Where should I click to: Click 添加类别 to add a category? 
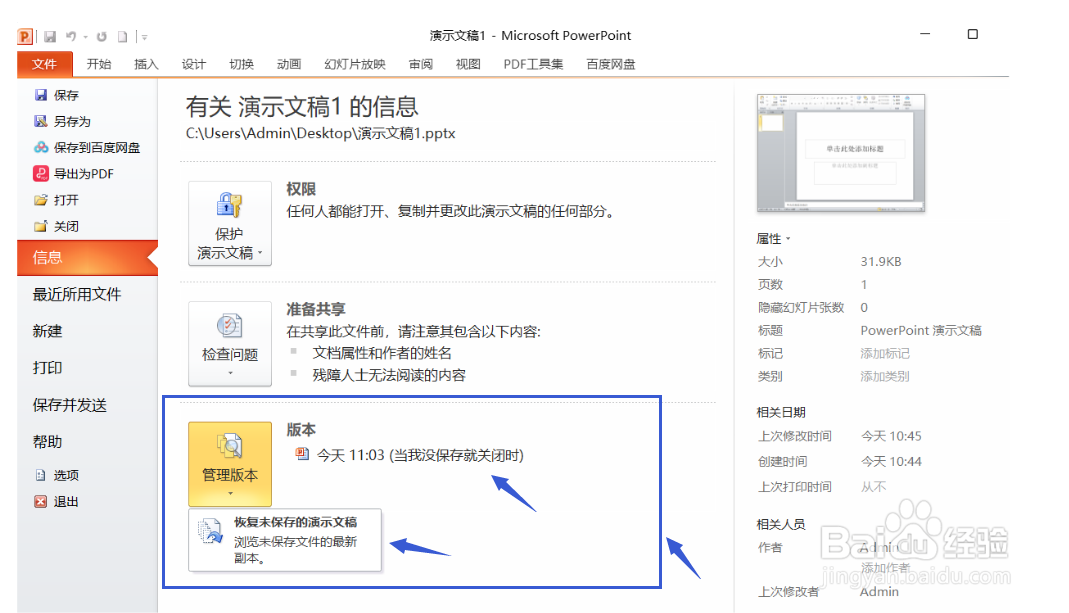pyautogui.click(x=885, y=376)
